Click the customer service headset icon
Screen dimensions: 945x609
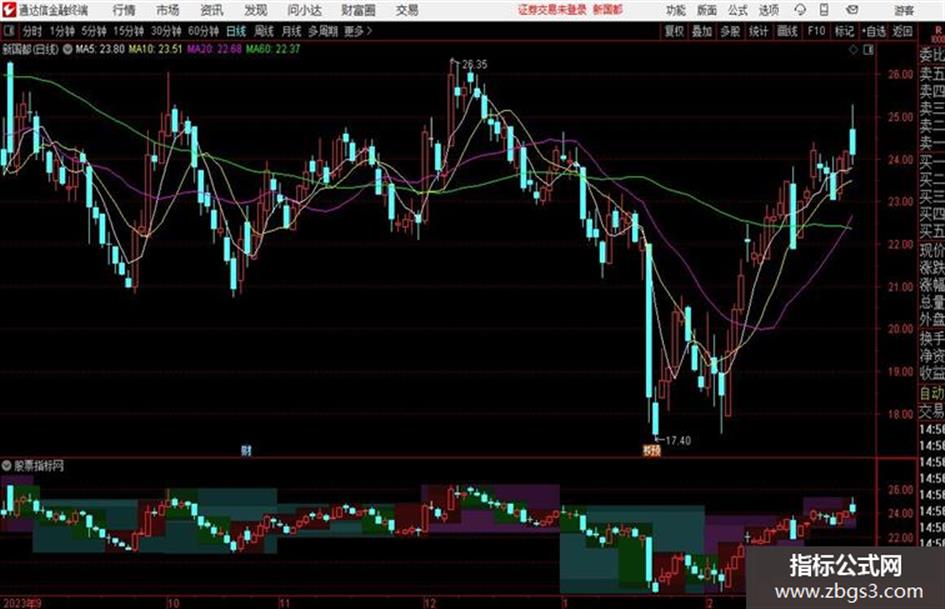[800, 10]
